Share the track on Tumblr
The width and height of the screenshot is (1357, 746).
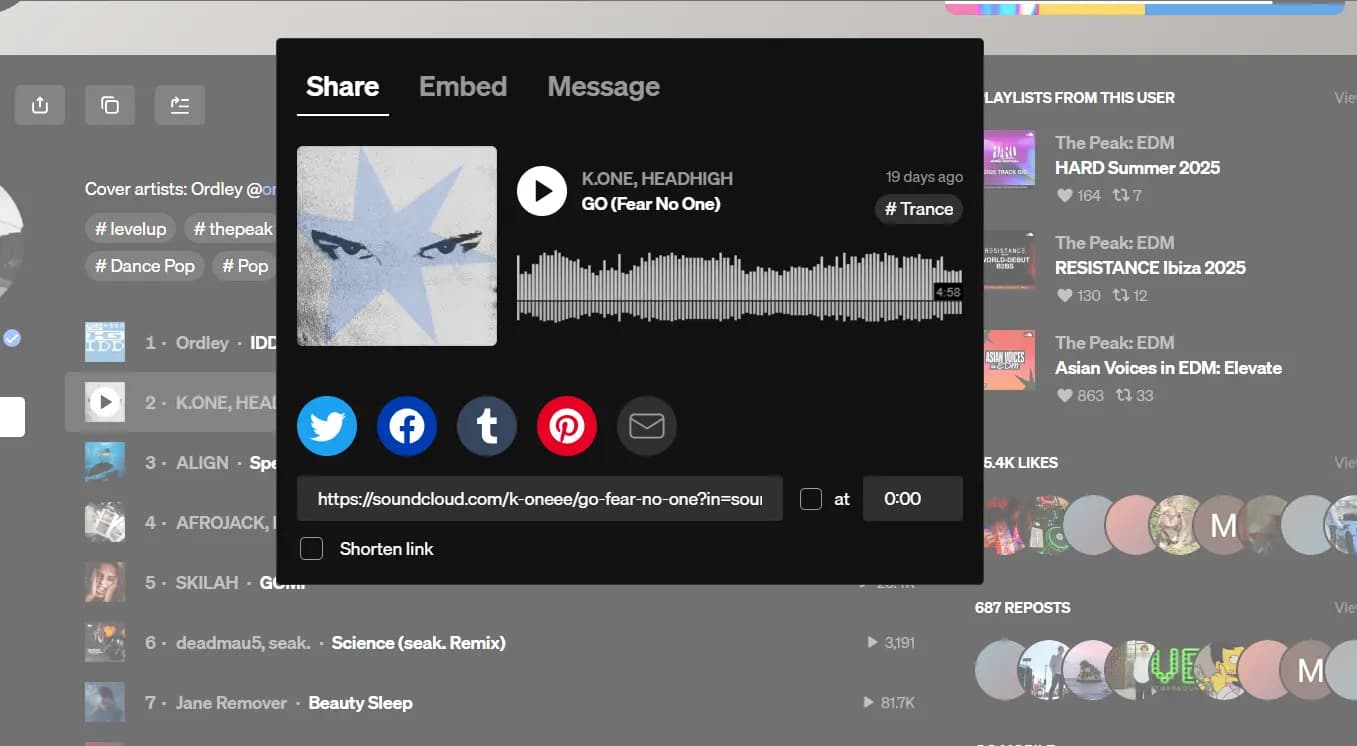click(487, 426)
